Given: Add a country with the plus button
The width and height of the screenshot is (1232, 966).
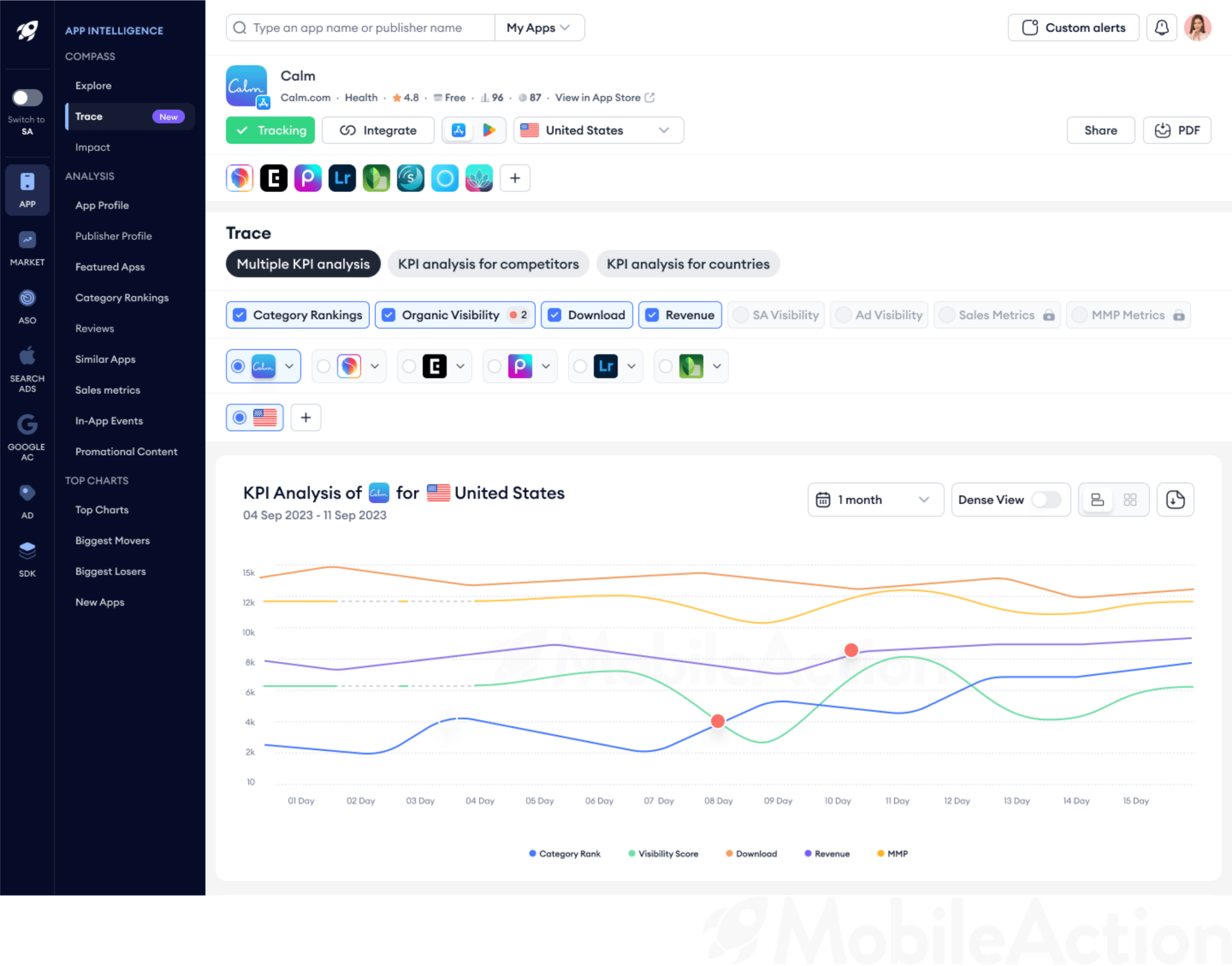Looking at the screenshot, I should pyautogui.click(x=306, y=418).
